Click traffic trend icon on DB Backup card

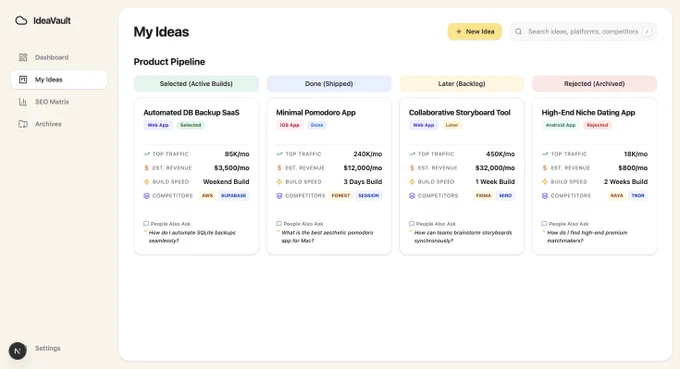click(x=147, y=154)
